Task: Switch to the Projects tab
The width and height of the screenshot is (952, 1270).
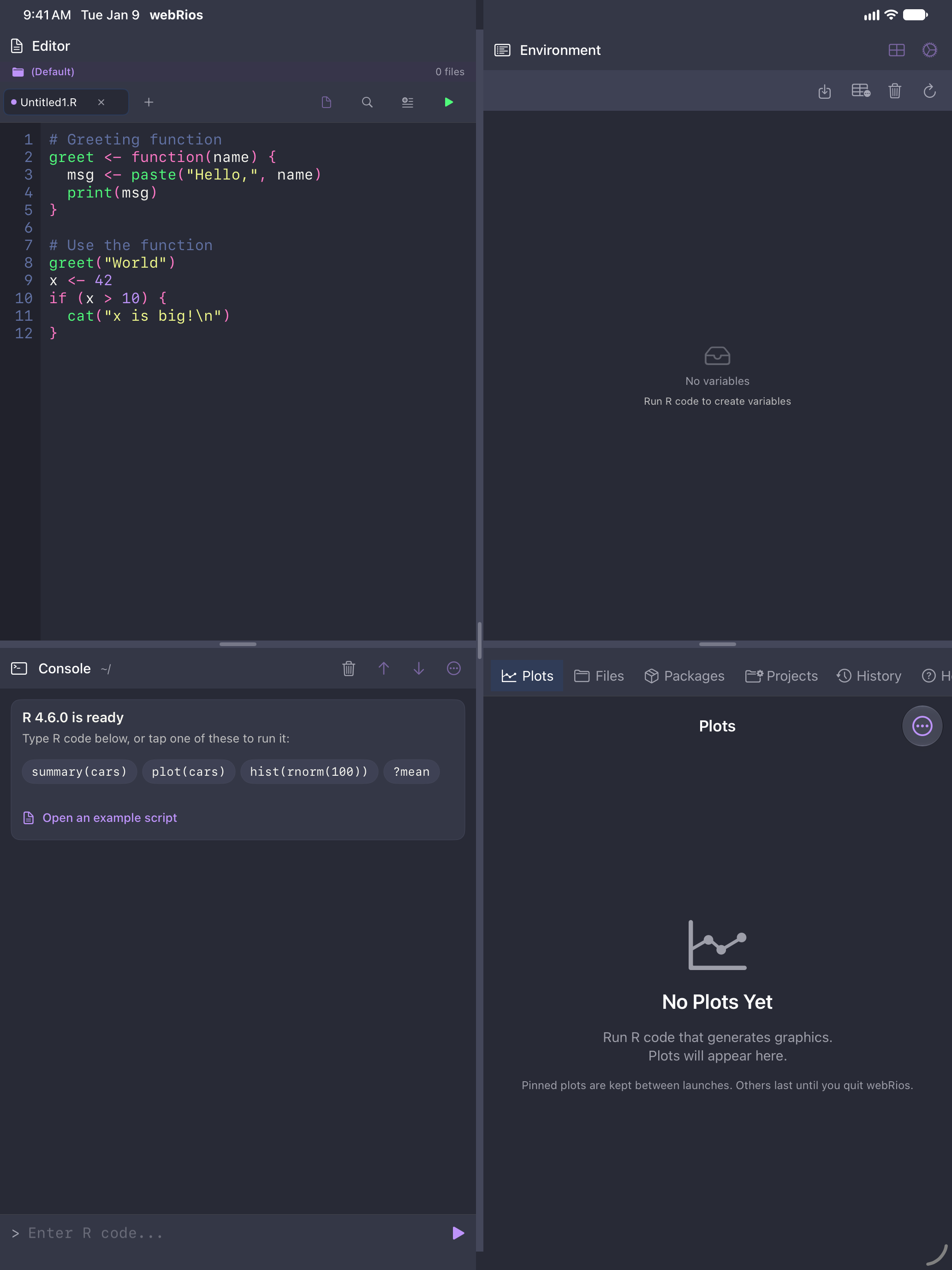Action: pos(781,676)
